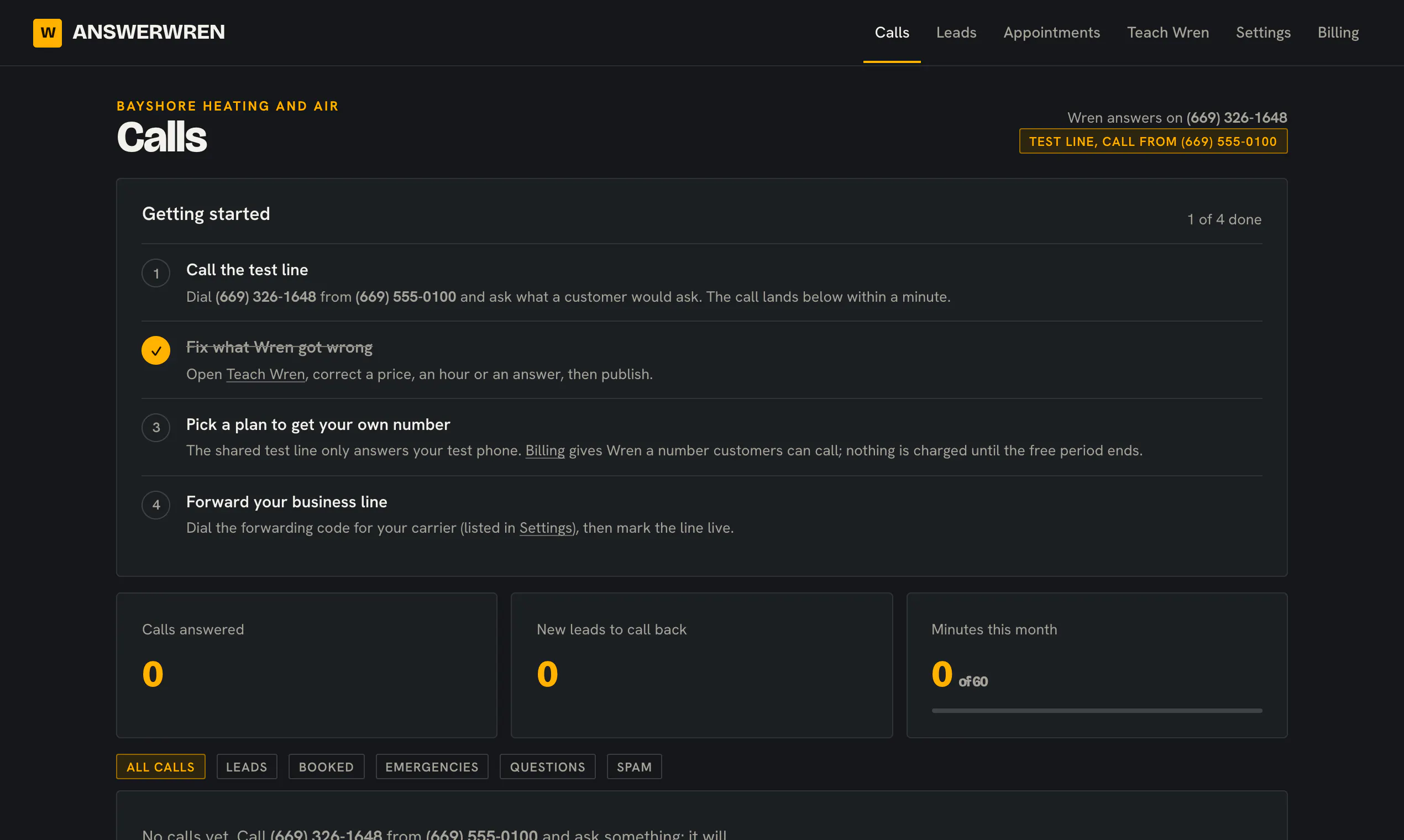The image size is (1404, 840).
Task: Click the Test Line call-from badge
Action: click(x=1153, y=141)
